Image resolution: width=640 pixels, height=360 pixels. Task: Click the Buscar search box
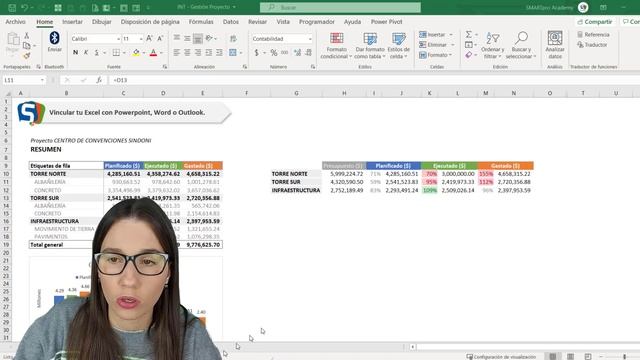point(340,7)
